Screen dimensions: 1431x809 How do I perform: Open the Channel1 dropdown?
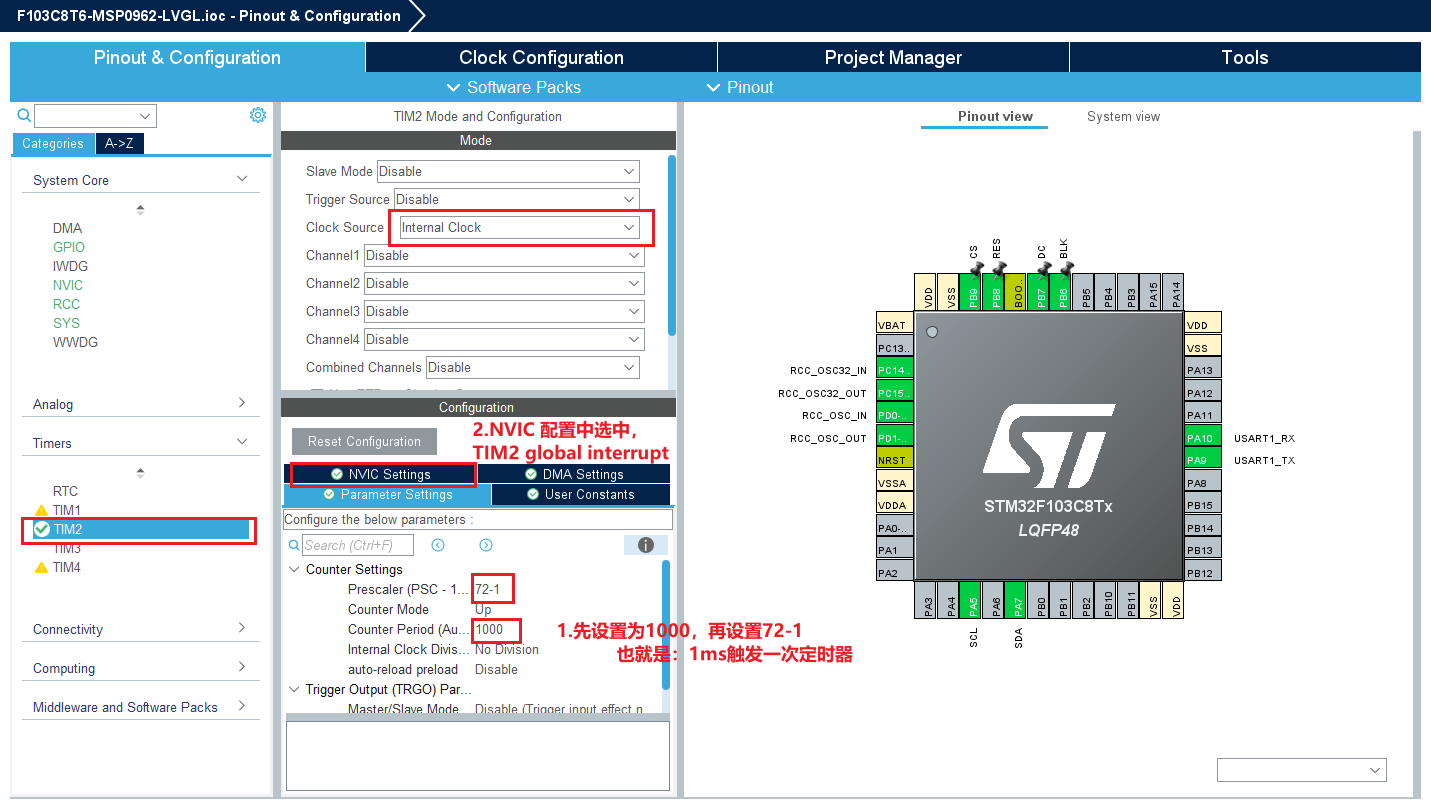click(504, 255)
